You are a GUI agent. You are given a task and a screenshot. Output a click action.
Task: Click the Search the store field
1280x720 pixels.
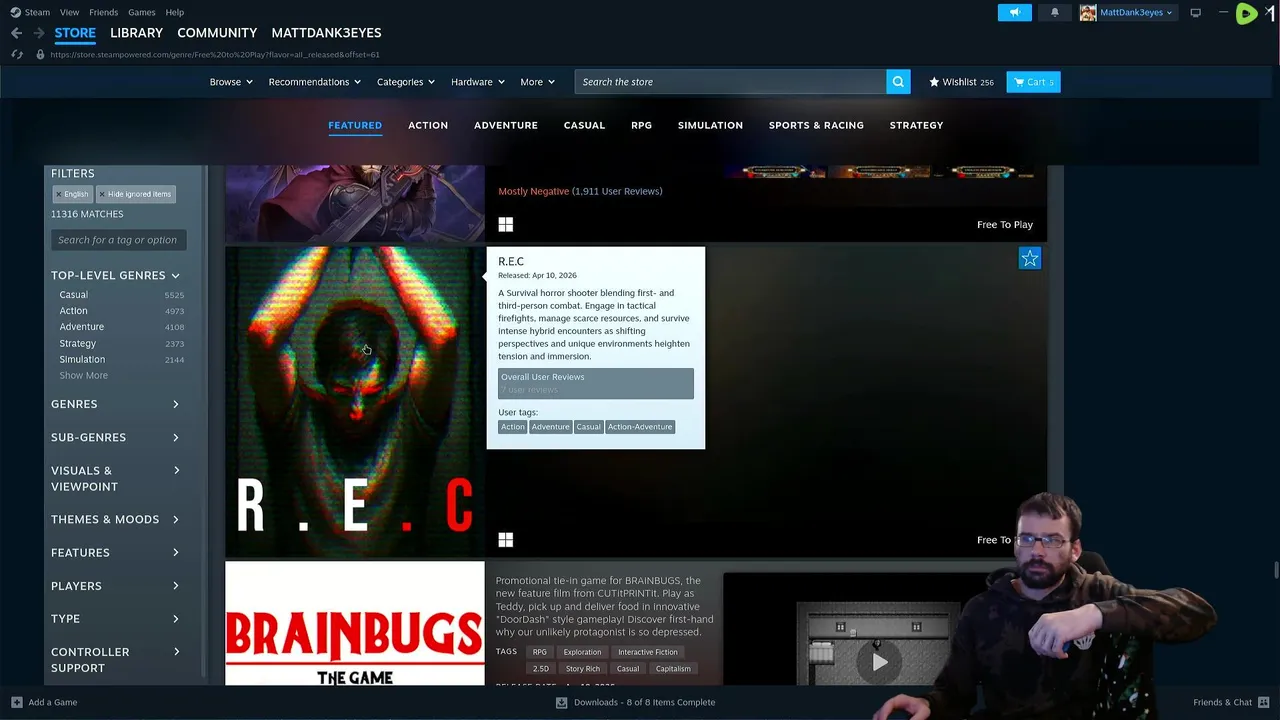(x=730, y=82)
